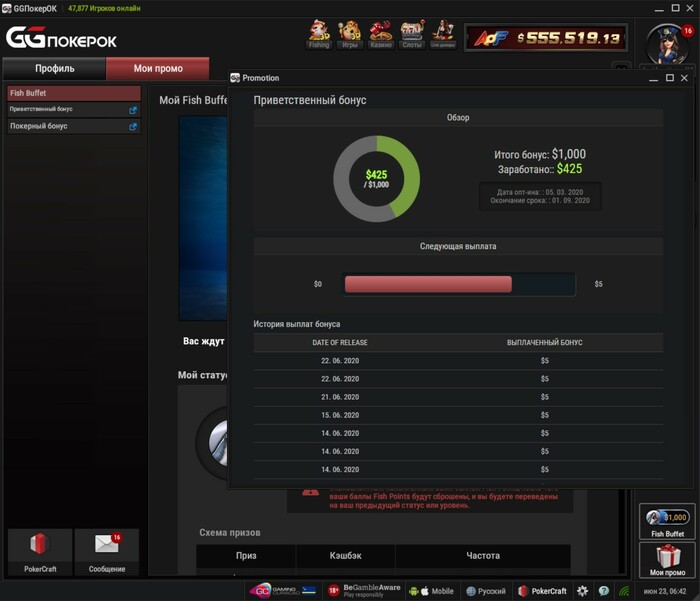
Task: Open the player avatar profile
Action: coord(668,45)
